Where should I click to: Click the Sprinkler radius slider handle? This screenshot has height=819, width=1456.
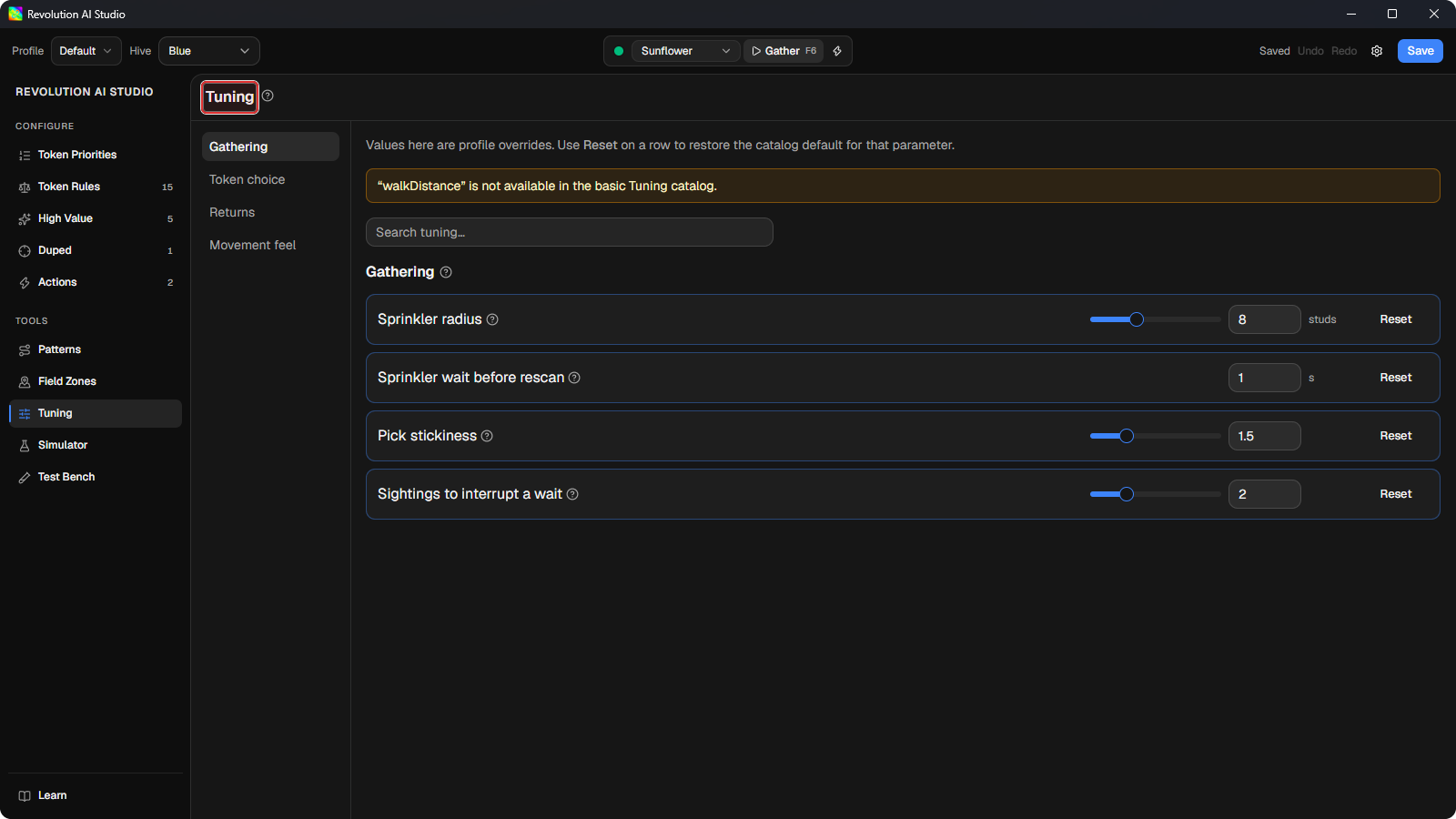coord(1137,319)
